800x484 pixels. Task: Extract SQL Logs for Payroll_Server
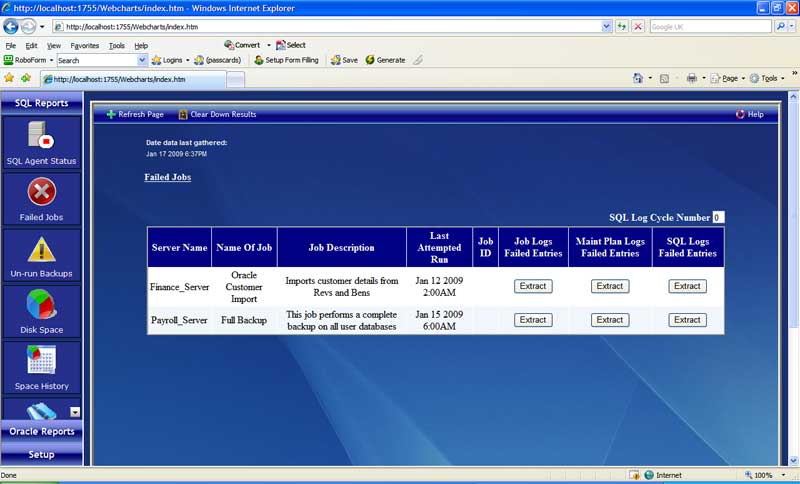point(687,320)
